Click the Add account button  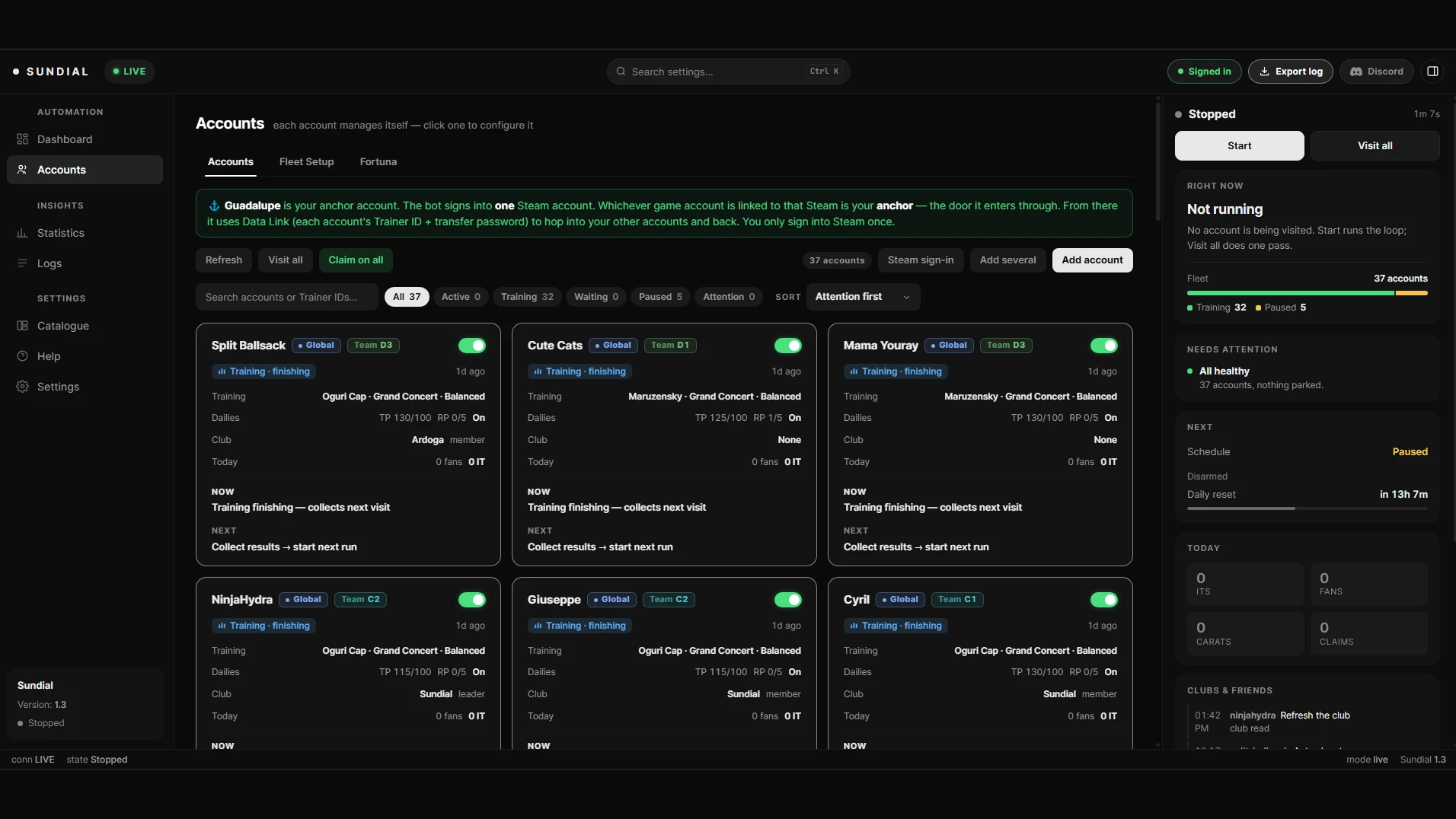coord(1092,260)
